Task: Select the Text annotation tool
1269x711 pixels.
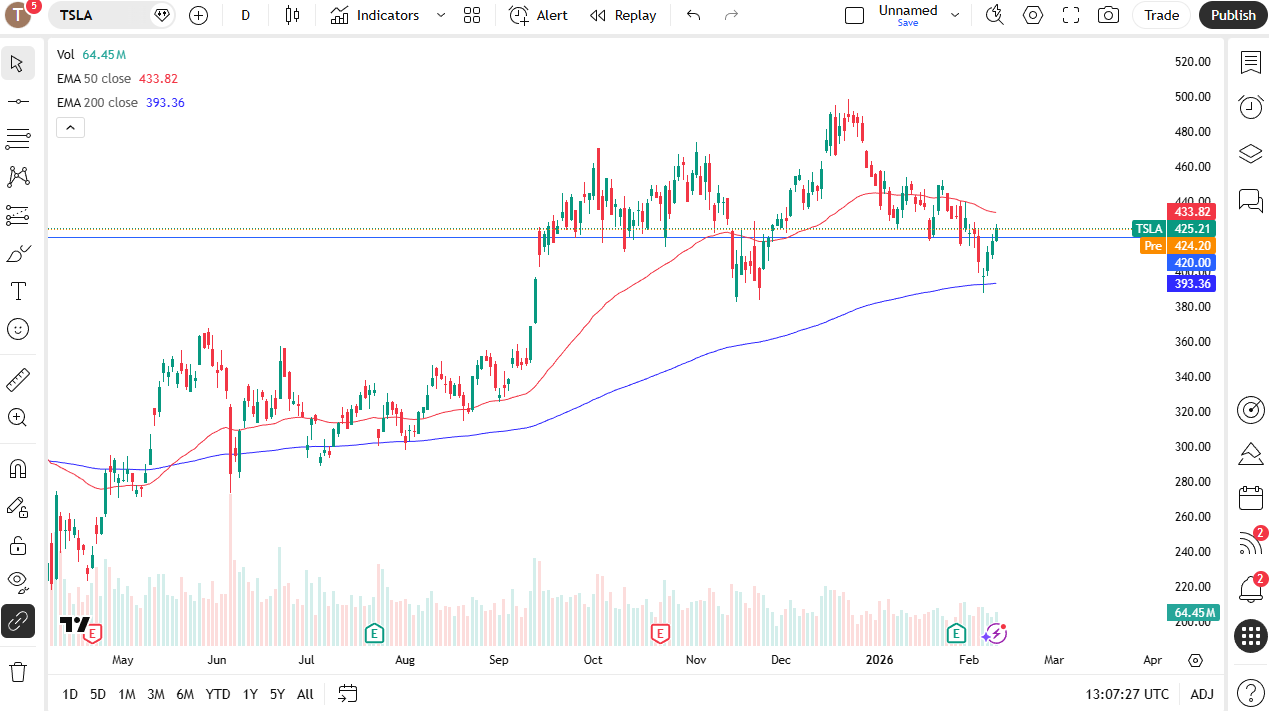Action: pyautogui.click(x=18, y=291)
